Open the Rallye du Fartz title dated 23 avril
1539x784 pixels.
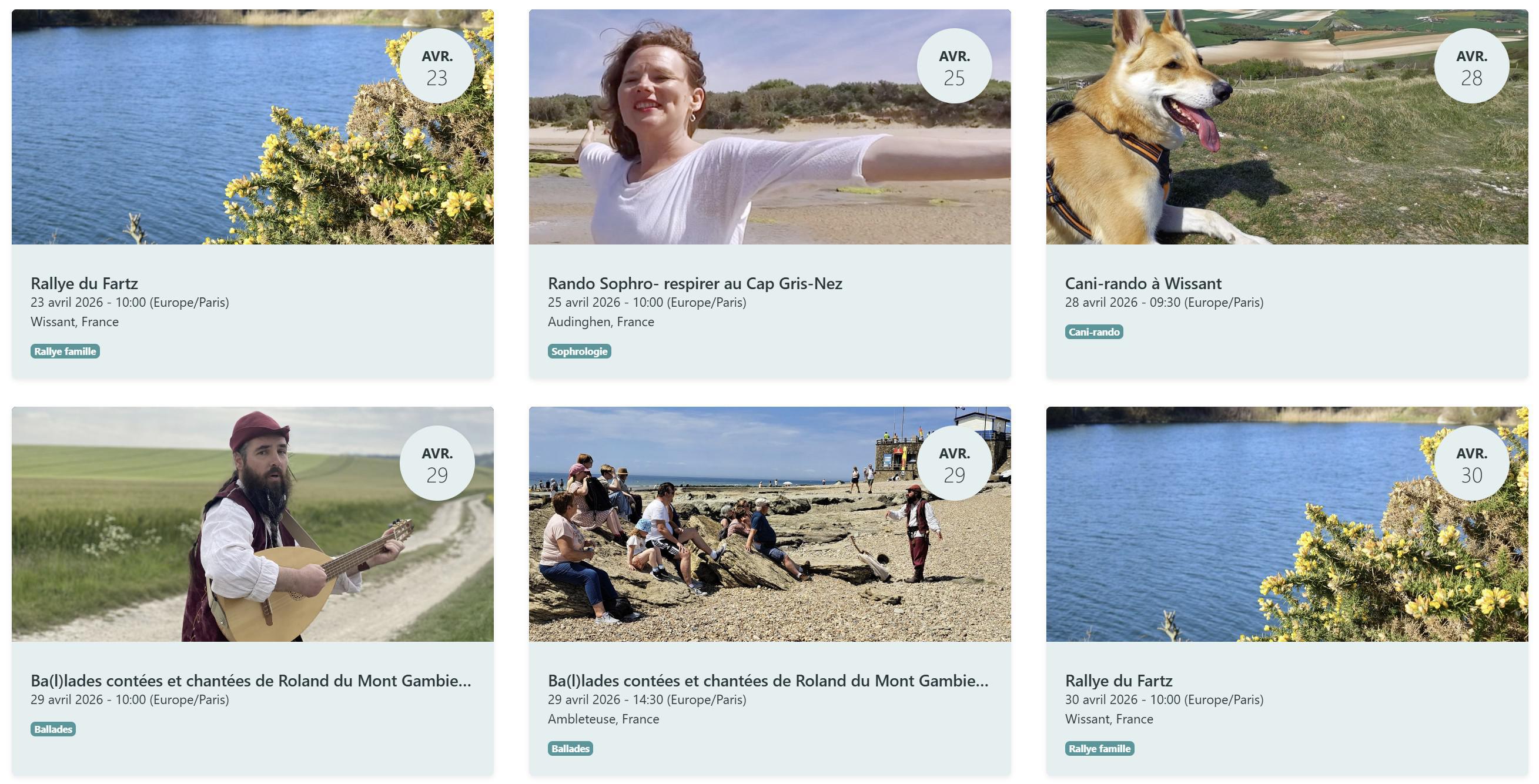pos(84,283)
